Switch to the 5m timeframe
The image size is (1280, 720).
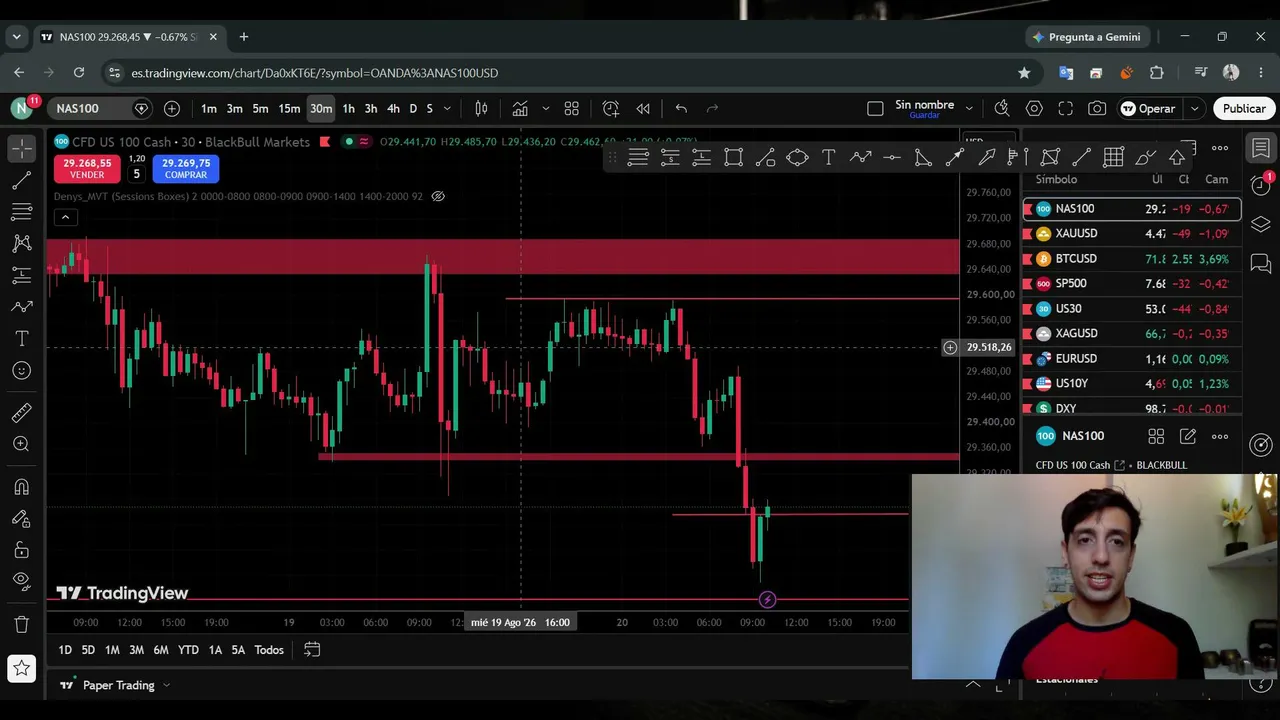260,108
